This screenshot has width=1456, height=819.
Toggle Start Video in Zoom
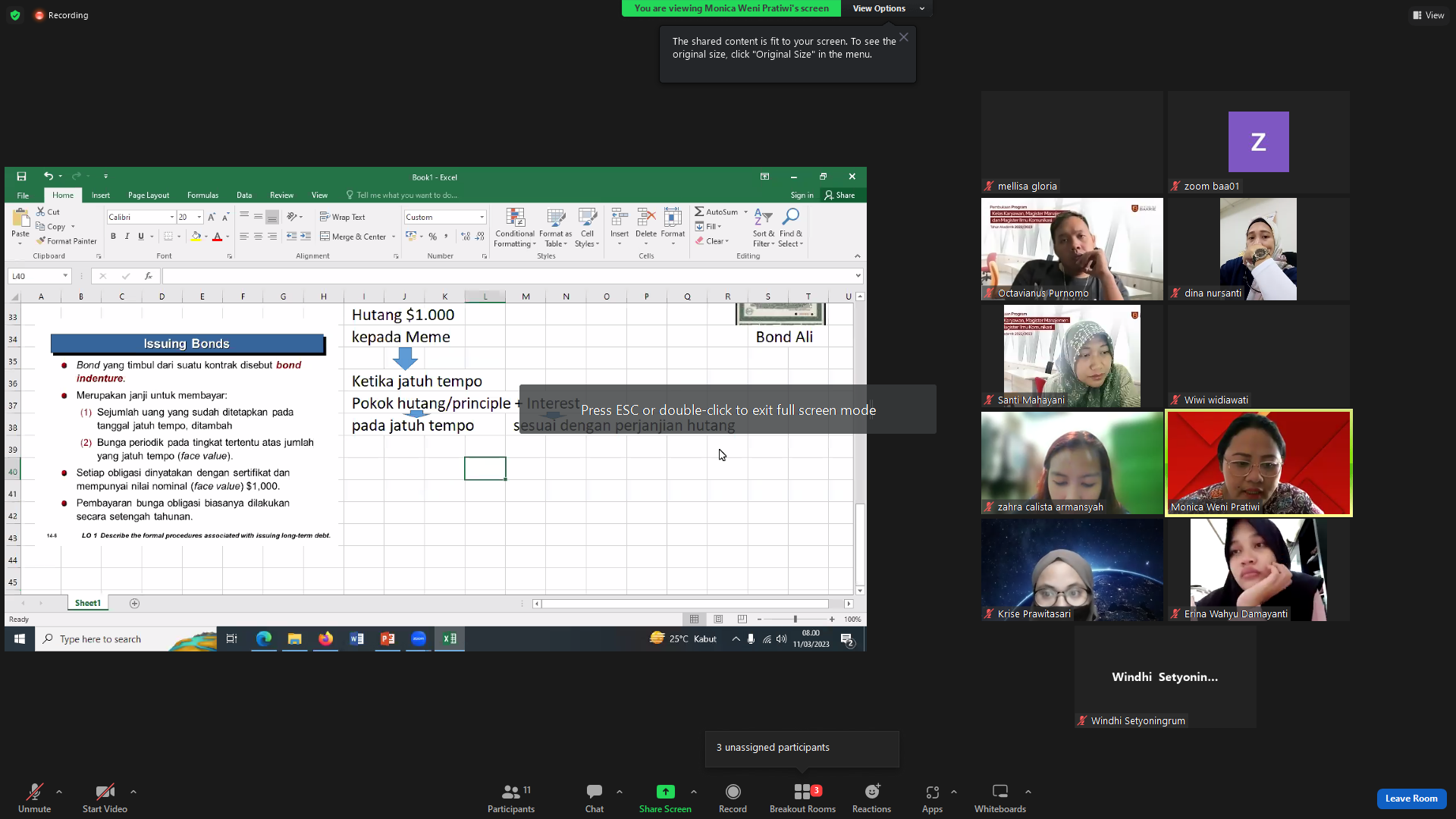pos(105,799)
